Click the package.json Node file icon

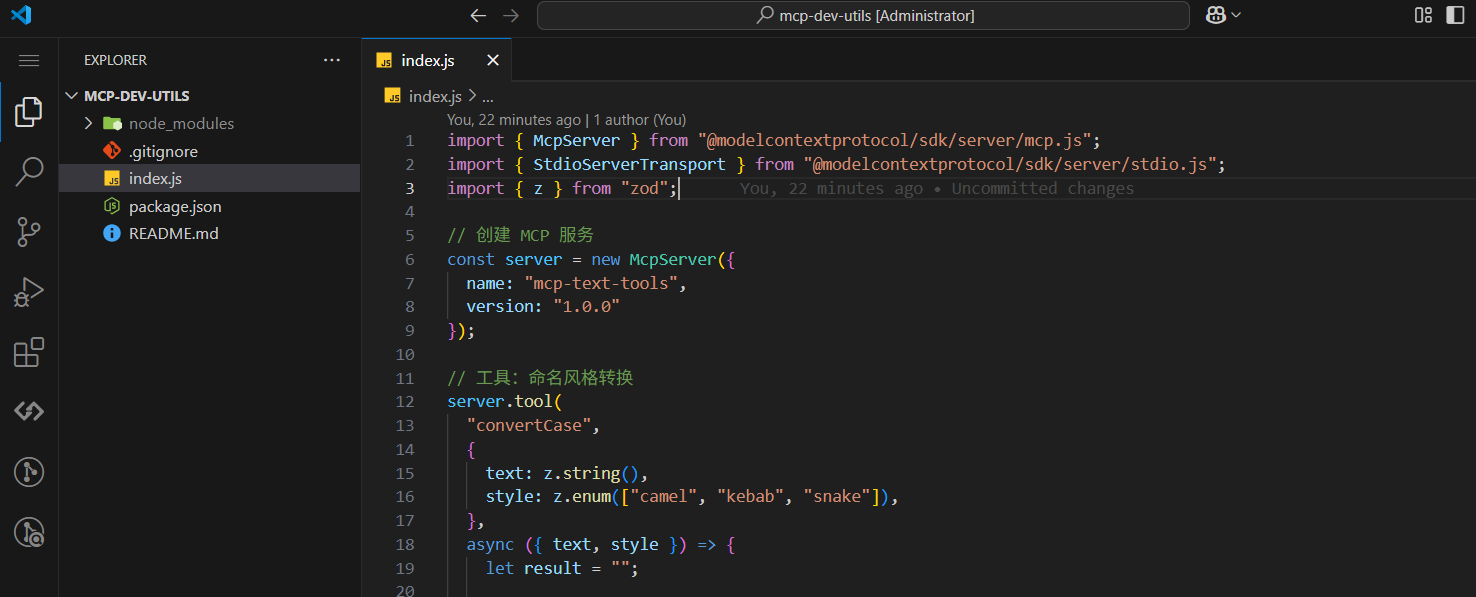tap(112, 206)
